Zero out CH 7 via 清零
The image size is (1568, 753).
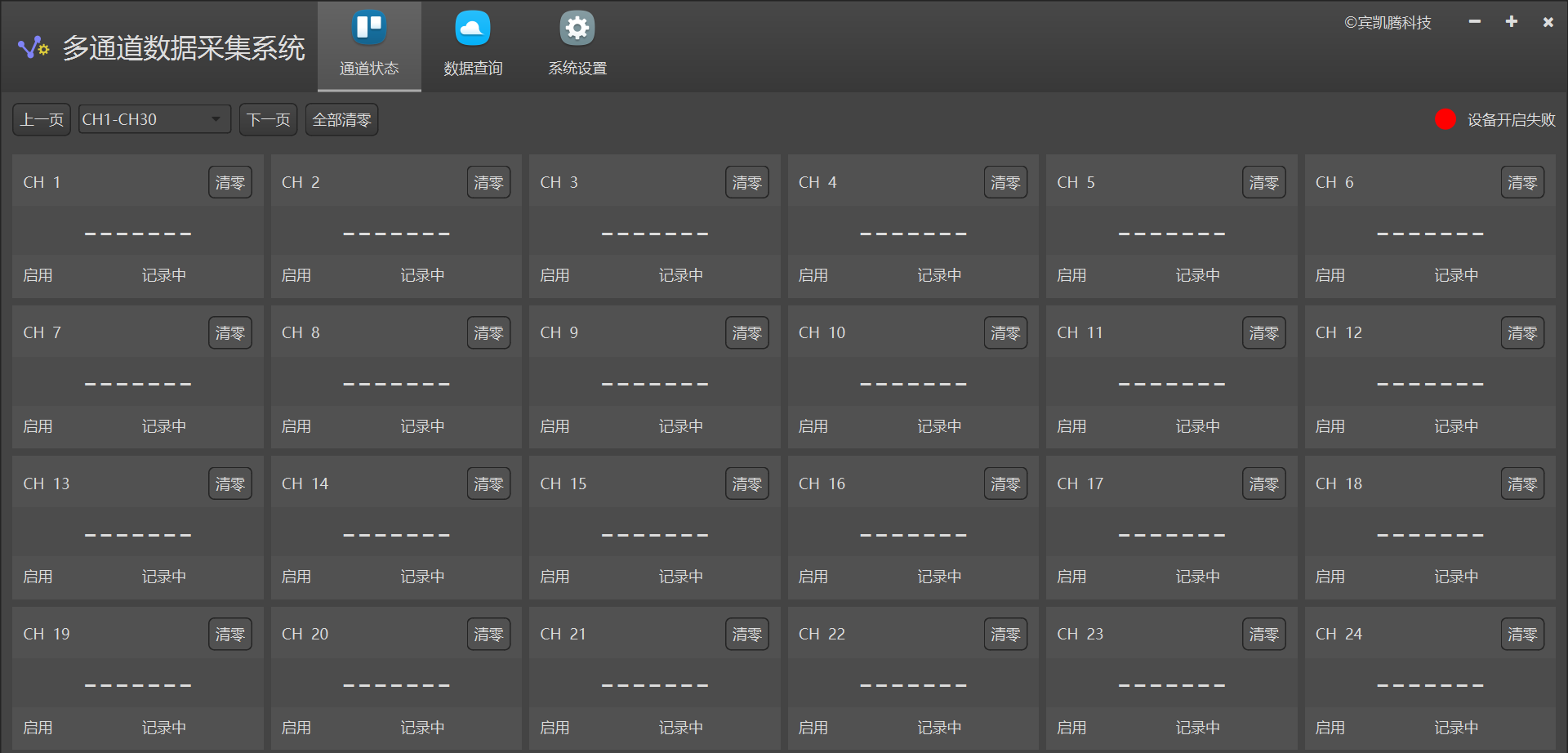coord(230,333)
